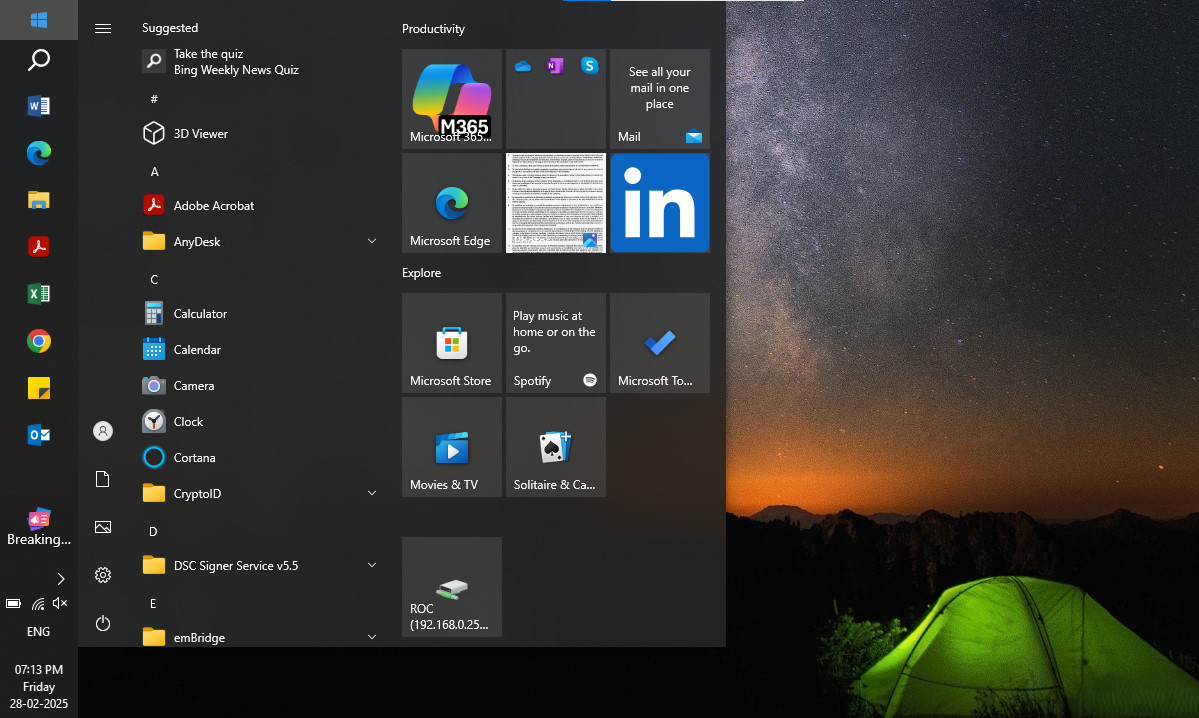Open Camera from the app list
Image resolution: width=1199 pixels, height=718 pixels.
tap(260, 385)
